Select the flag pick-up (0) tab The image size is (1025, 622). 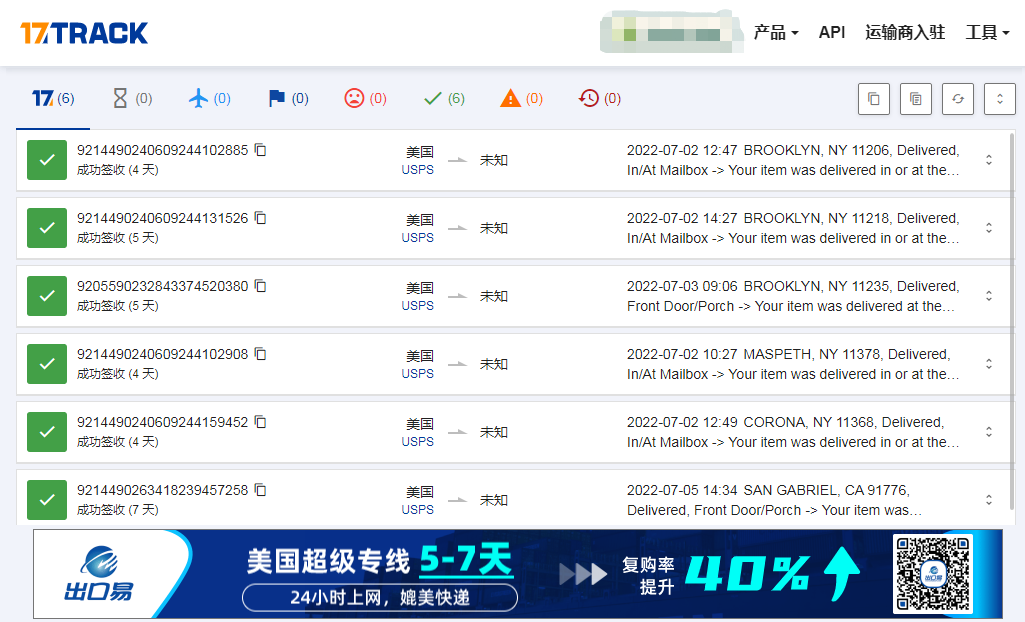288,99
